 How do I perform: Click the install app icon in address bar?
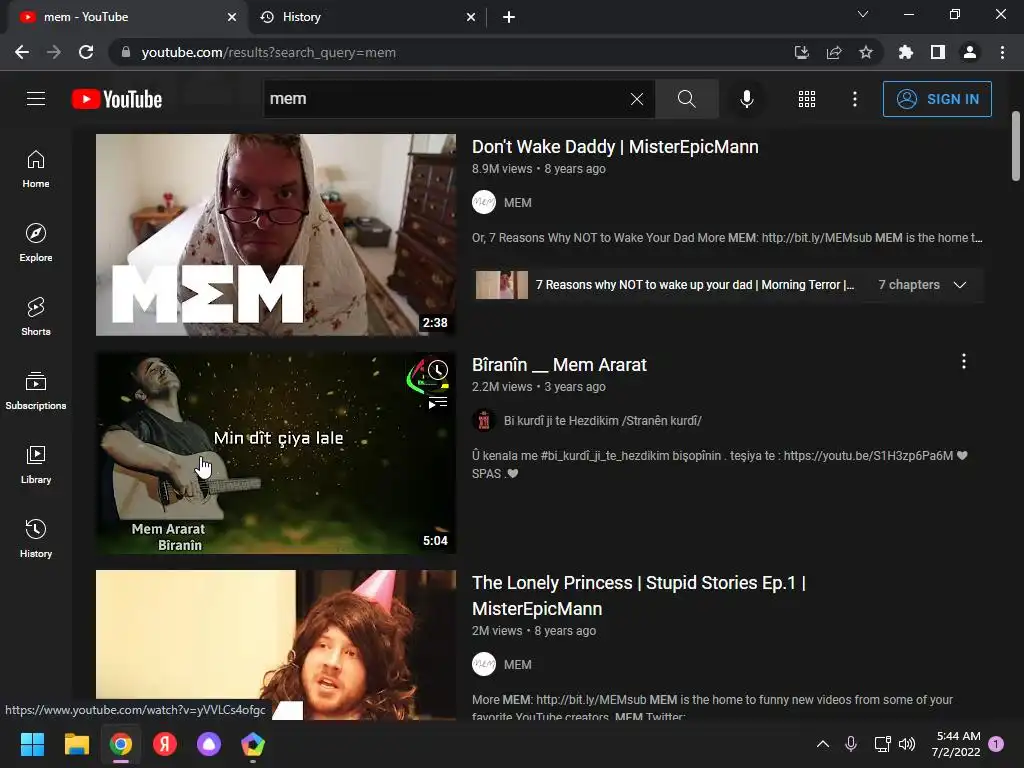tap(801, 52)
